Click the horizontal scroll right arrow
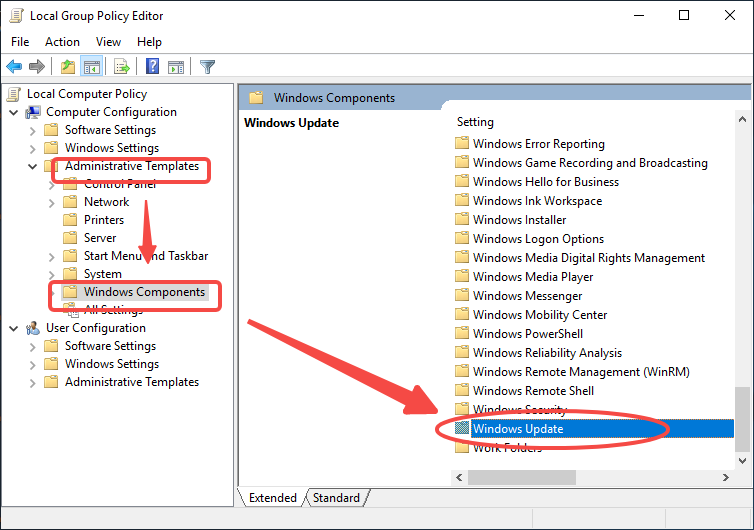 point(726,477)
